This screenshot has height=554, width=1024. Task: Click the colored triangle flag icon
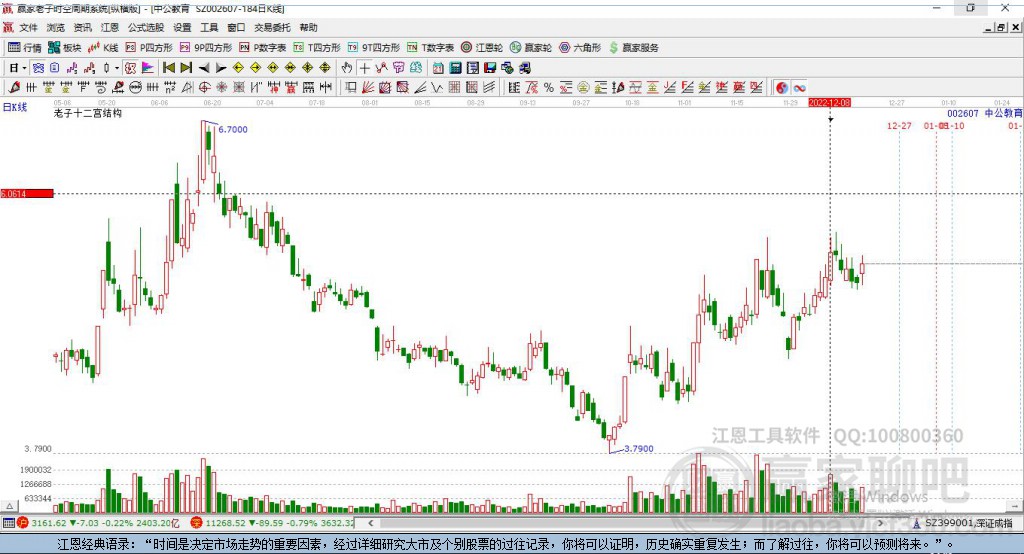148,68
